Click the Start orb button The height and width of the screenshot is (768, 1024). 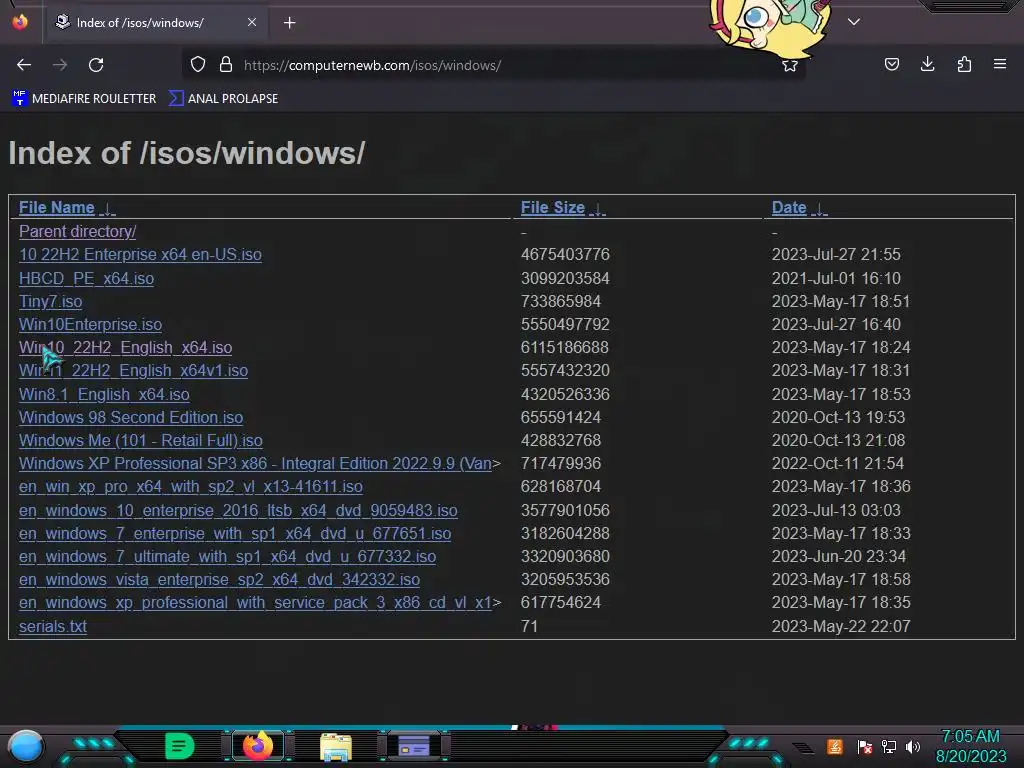(26, 746)
